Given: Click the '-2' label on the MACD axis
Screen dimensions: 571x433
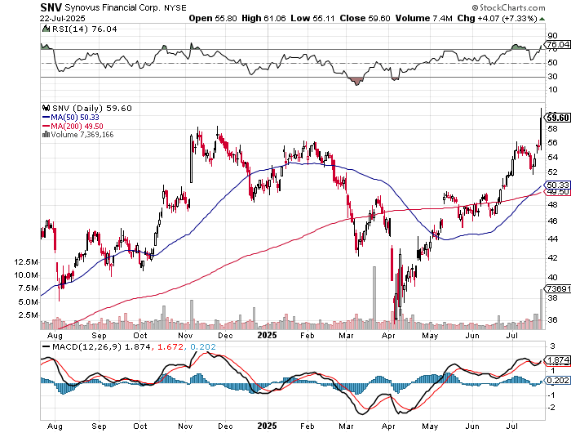Looking at the screenshot, I should tap(552, 408).
